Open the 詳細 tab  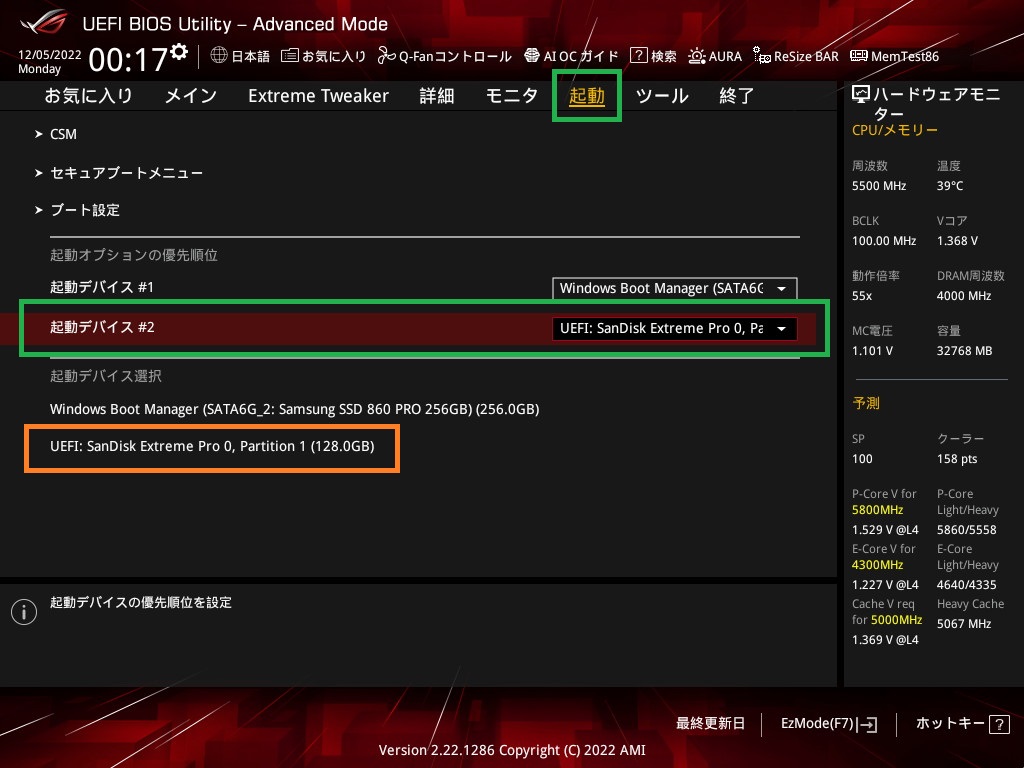point(437,96)
